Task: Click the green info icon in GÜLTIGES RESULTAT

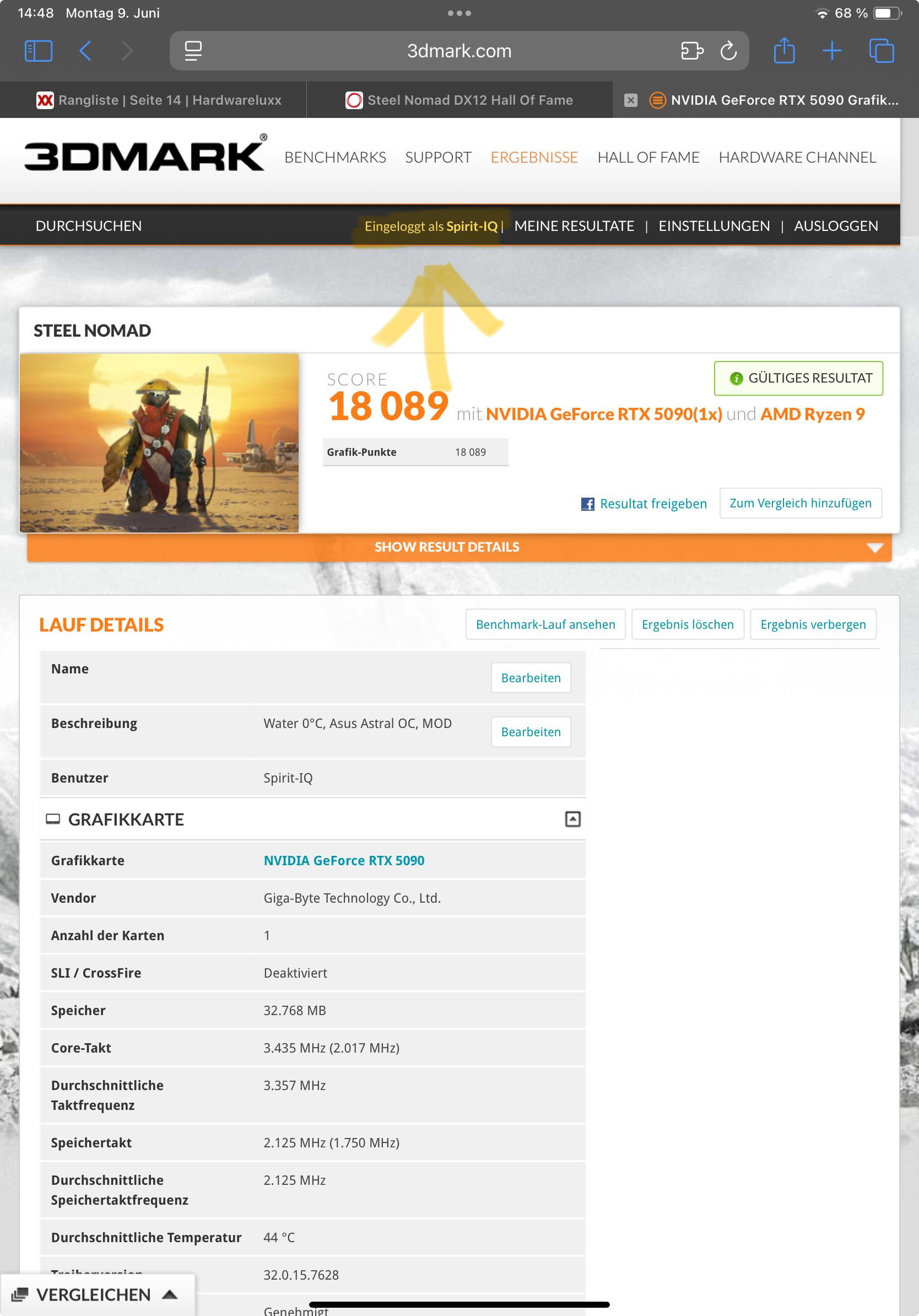Action: click(x=736, y=378)
